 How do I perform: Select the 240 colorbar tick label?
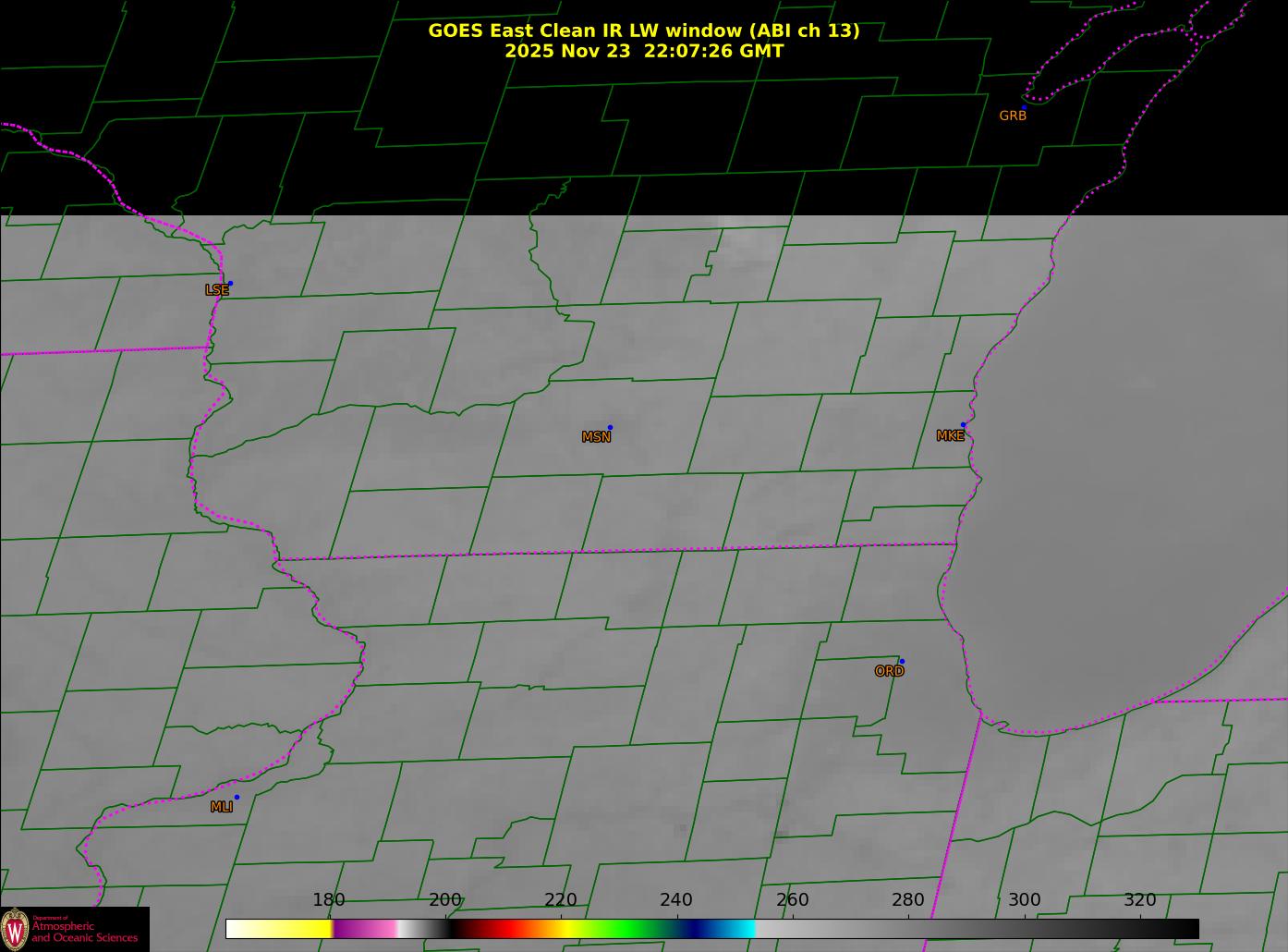pos(676,900)
